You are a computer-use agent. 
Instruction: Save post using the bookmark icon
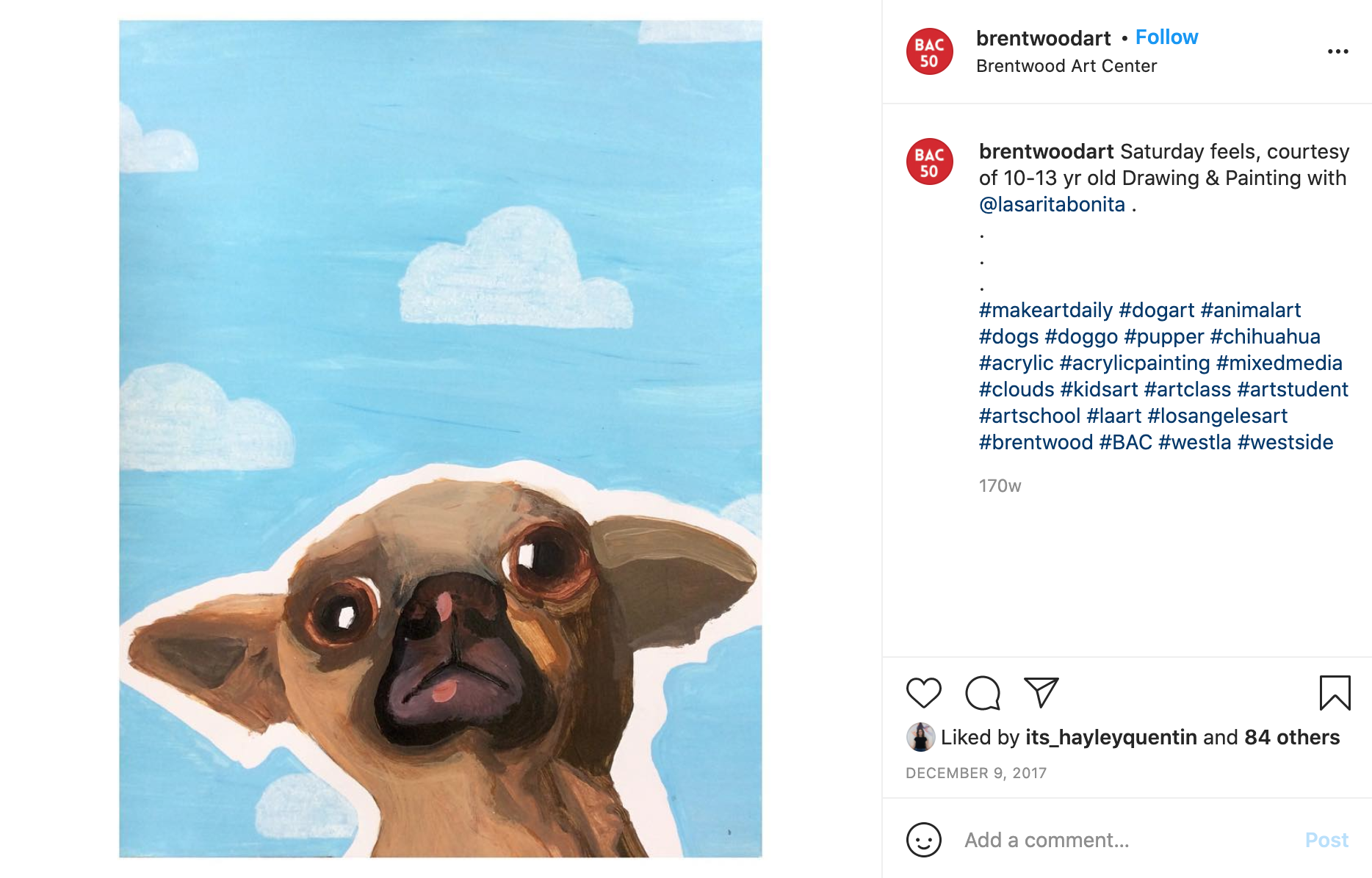[1335, 692]
